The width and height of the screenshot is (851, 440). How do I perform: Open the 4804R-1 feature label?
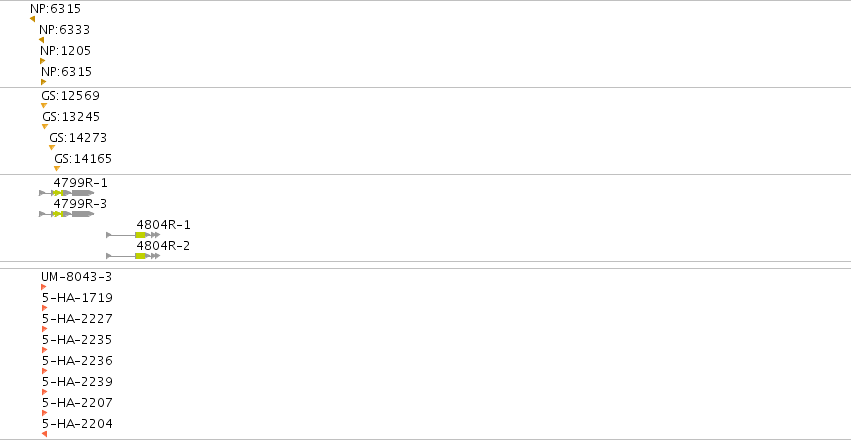(x=163, y=225)
